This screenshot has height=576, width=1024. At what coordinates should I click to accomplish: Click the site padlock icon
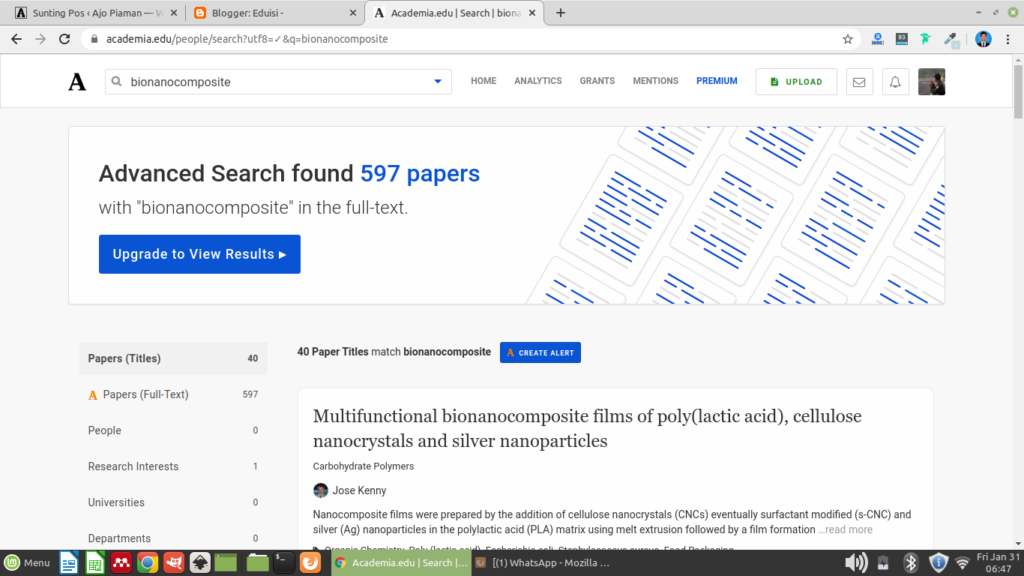pyautogui.click(x=94, y=39)
